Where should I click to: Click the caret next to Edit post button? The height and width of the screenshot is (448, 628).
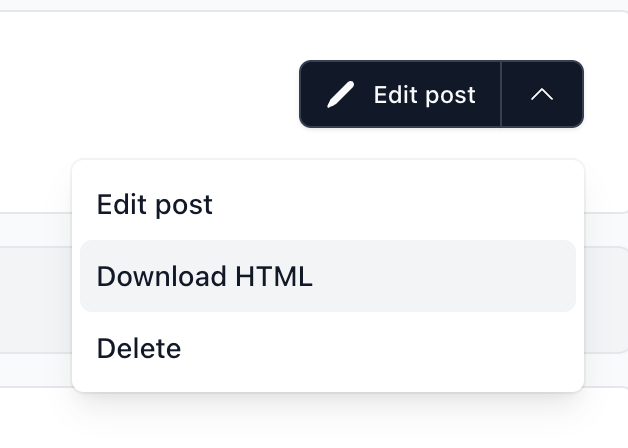(541, 95)
